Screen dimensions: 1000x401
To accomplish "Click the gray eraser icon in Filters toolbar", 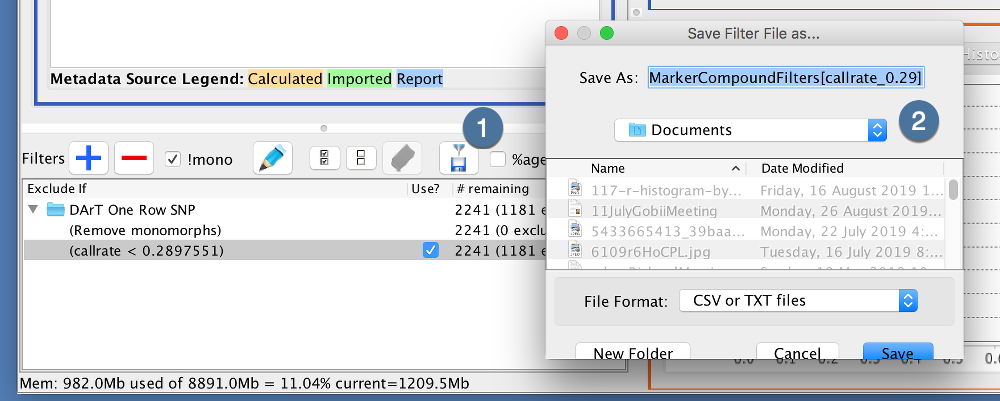I will (x=402, y=158).
